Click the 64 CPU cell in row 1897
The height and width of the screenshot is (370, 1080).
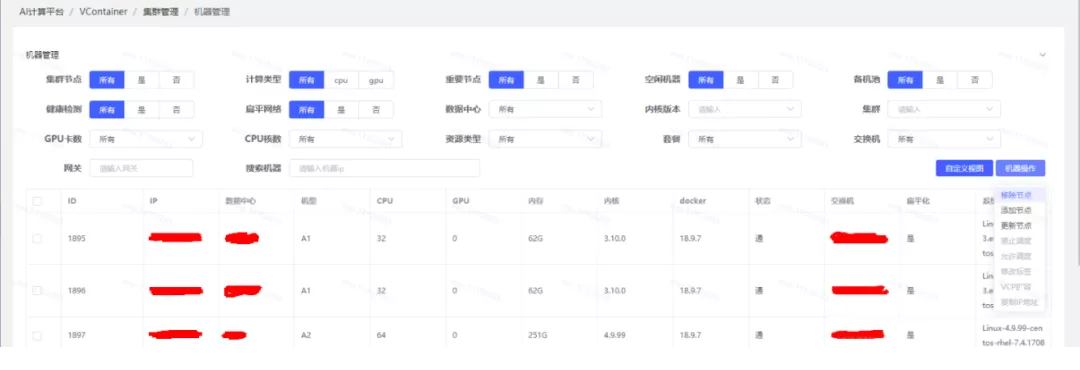[381, 336]
